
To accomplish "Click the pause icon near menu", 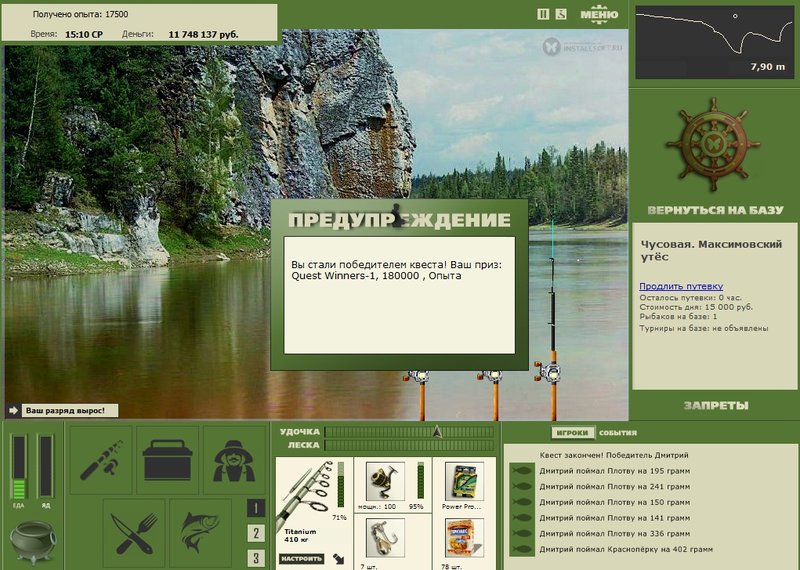I will 543,14.
